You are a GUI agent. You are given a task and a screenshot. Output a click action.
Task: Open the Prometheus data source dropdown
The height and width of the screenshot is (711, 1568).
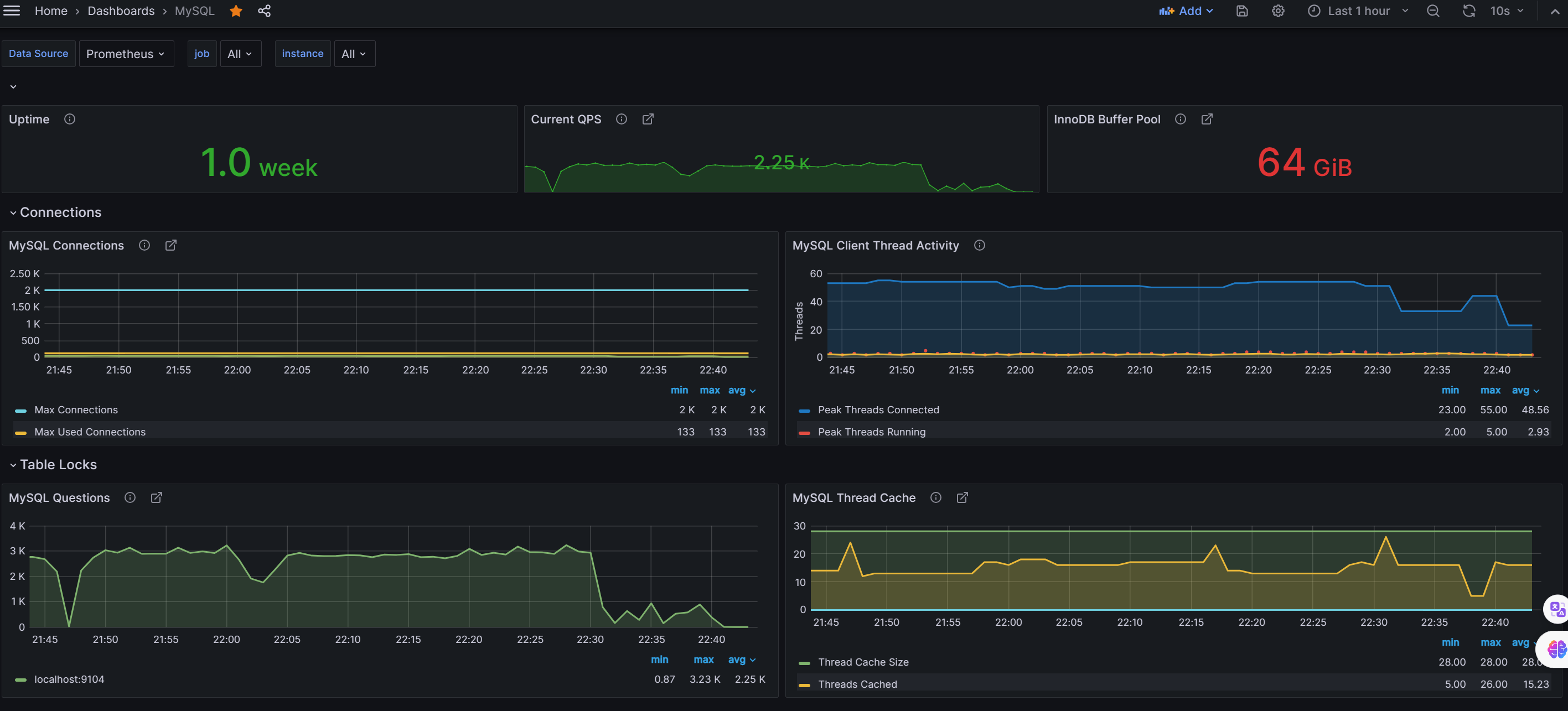coord(126,54)
